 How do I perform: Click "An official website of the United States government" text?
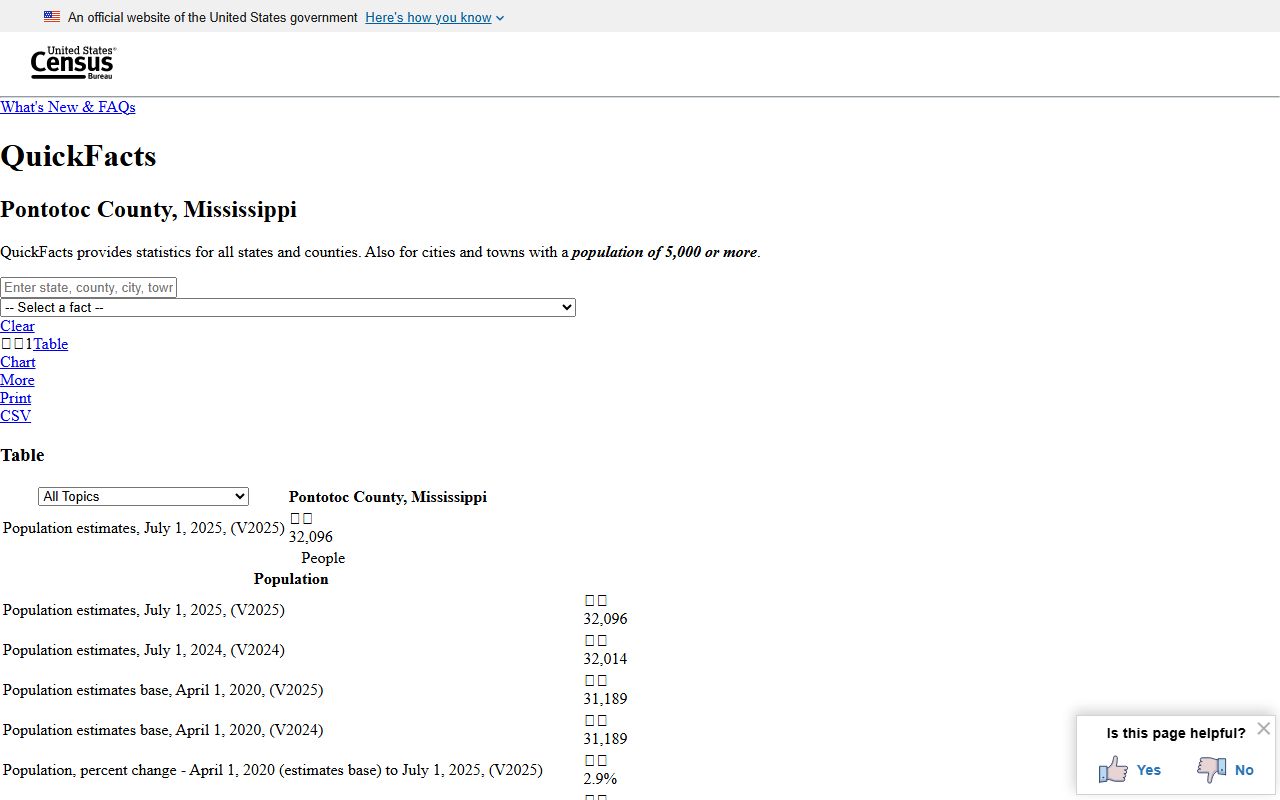click(x=213, y=17)
